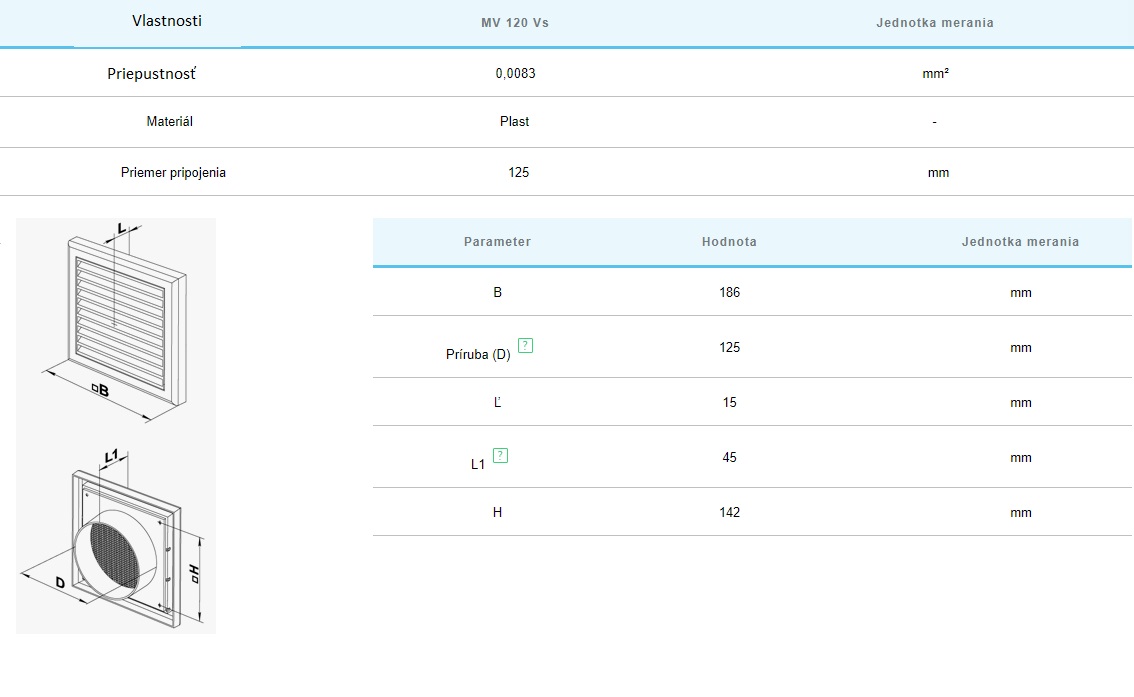Click the Príruba (D) parameter label
The height and width of the screenshot is (697, 1134).
[x=478, y=354]
